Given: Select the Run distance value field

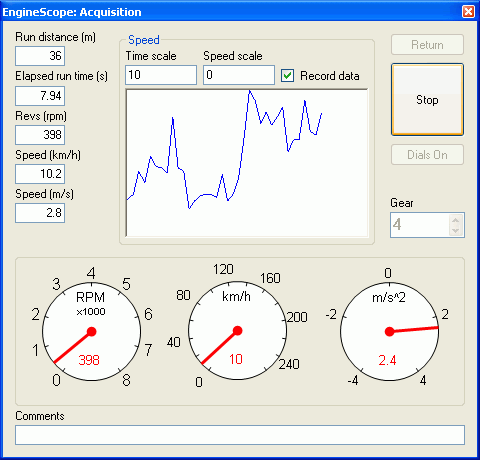Looking at the screenshot, I should point(40,56).
